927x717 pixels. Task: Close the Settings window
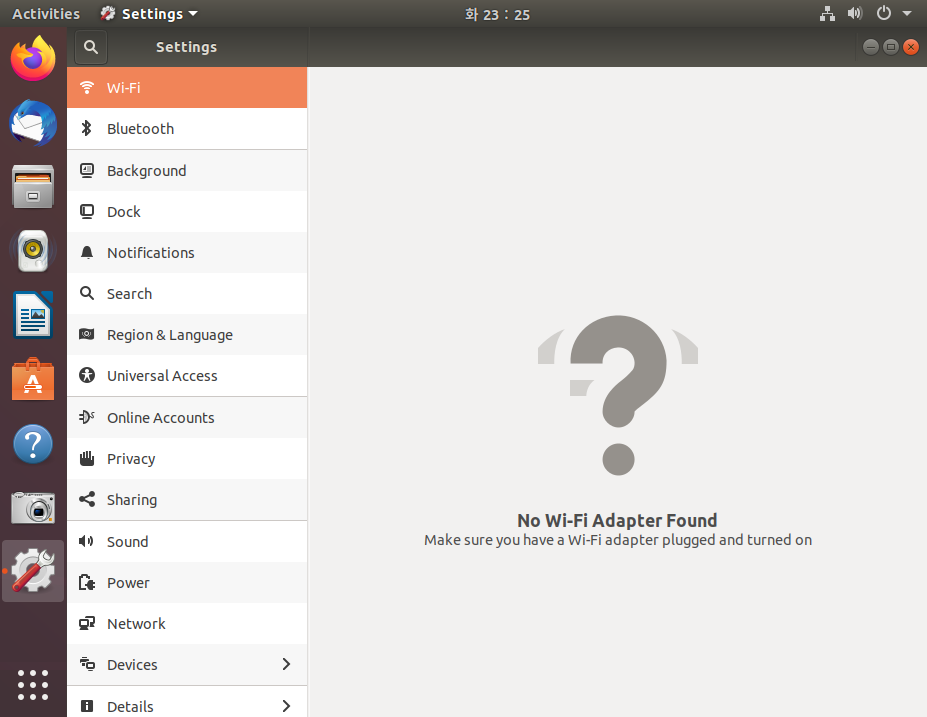(911, 47)
